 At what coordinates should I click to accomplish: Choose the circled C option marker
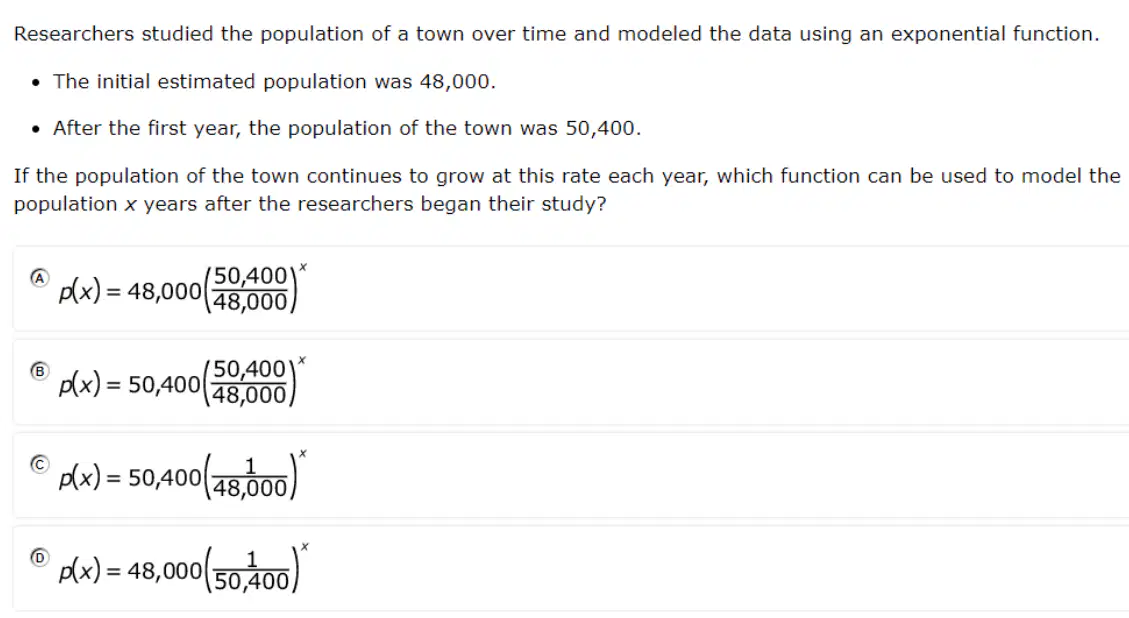[x=40, y=465]
